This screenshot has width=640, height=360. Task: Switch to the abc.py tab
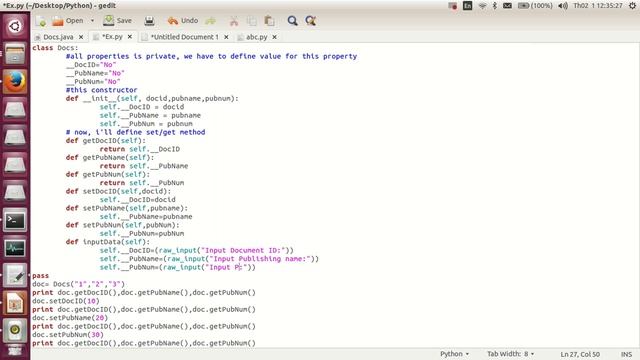[257, 37]
